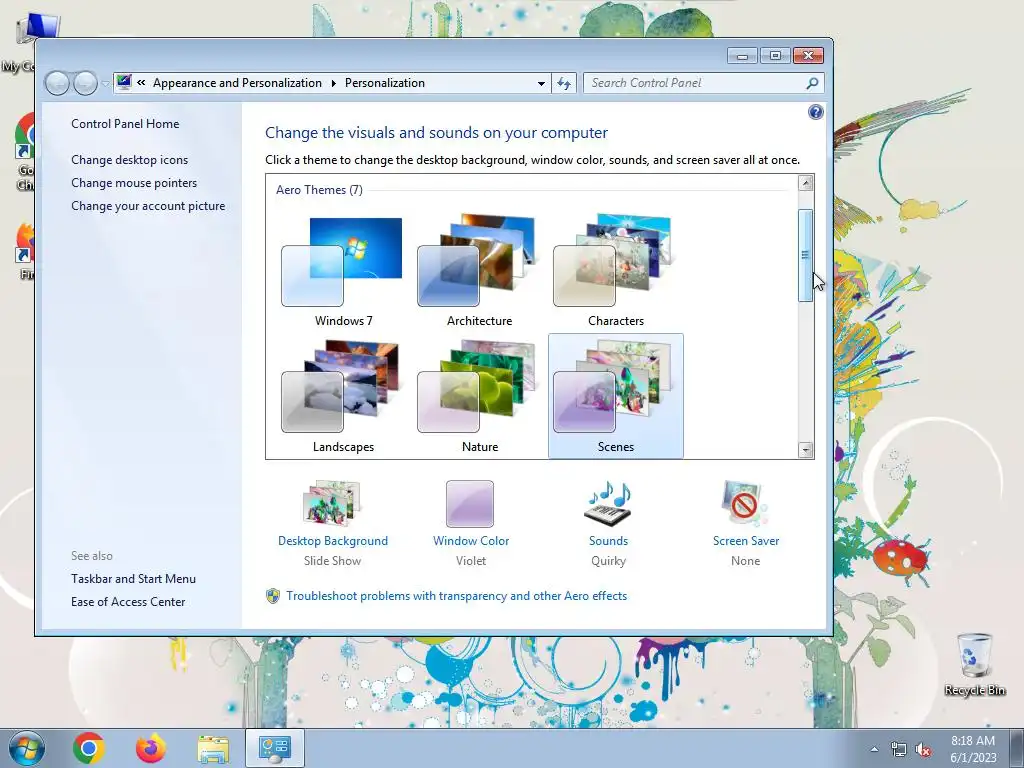Click the Screen Saver link
This screenshot has width=1024, height=768.
(x=746, y=541)
